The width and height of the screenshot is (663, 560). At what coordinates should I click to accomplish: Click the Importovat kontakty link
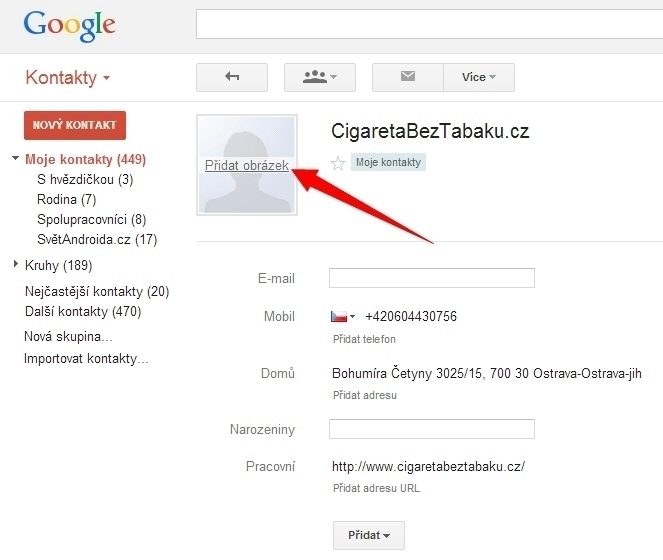point(86,358)
